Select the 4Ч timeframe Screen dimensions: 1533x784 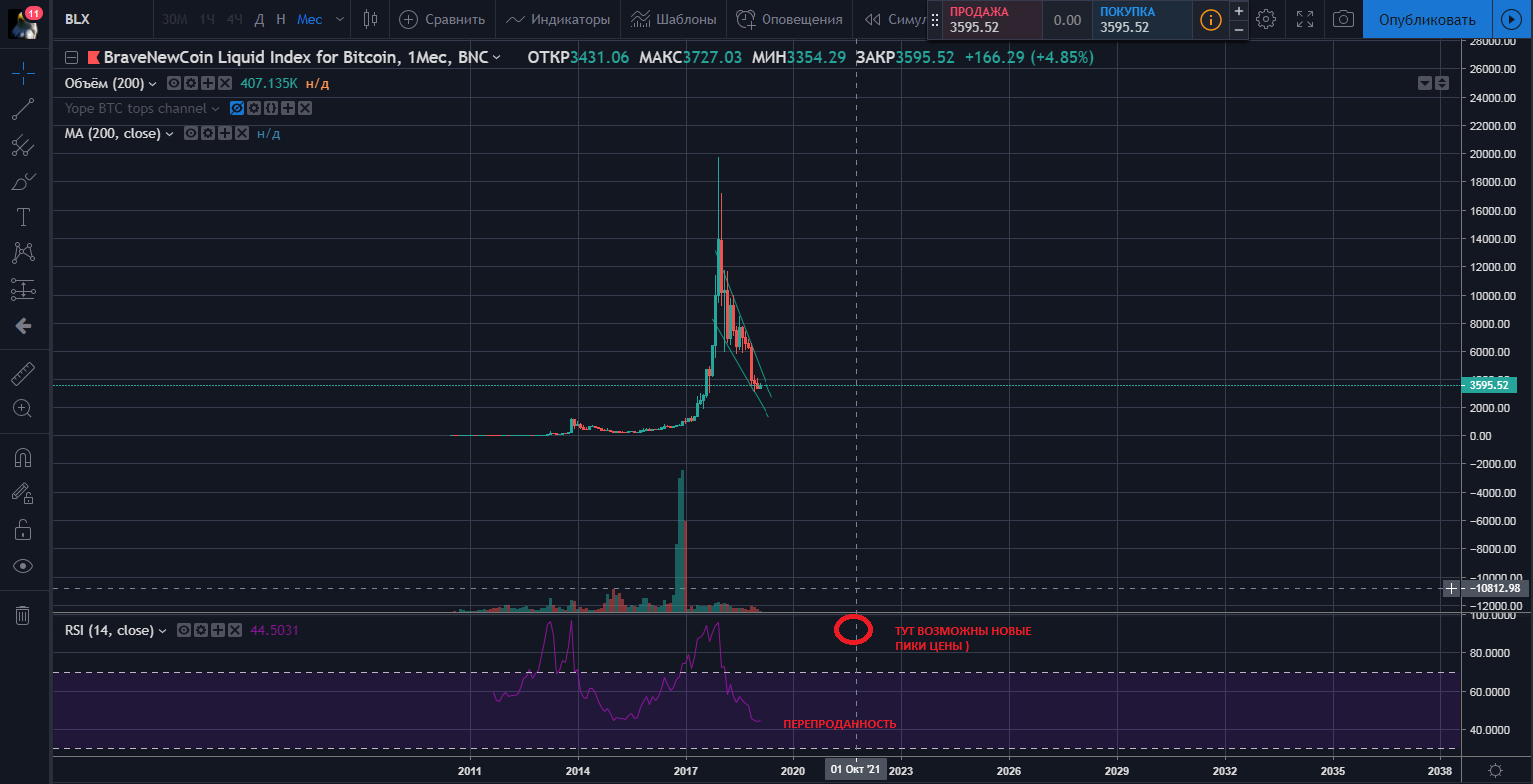(234, 19)
